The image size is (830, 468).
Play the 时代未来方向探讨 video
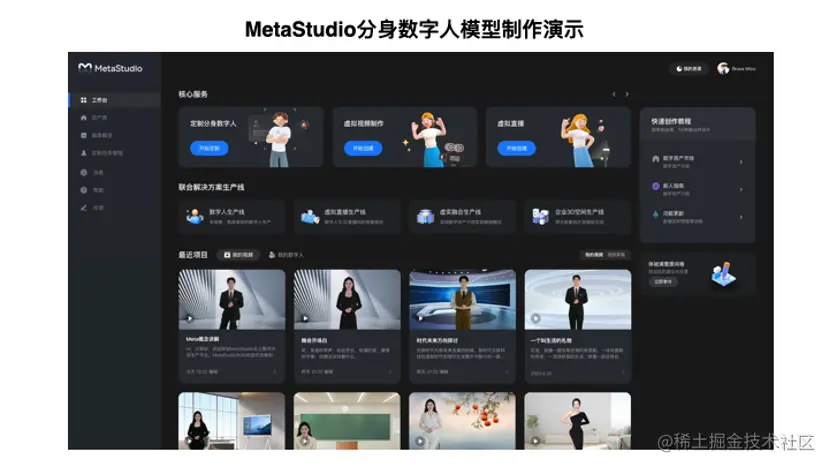point(420,318)
